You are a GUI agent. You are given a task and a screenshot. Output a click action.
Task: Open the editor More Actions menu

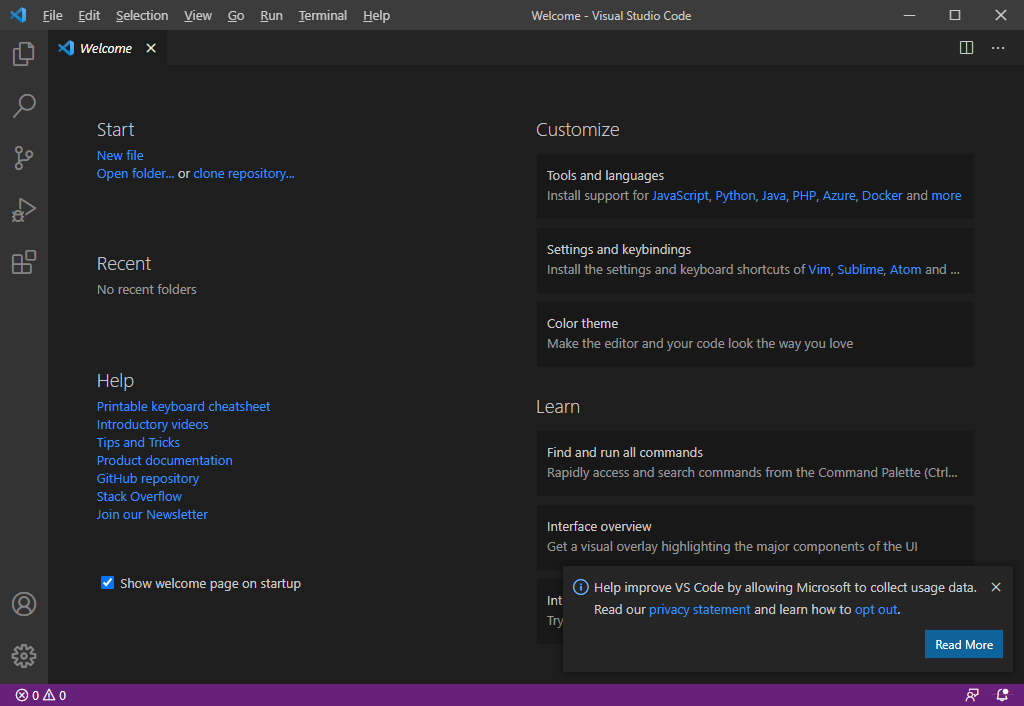(997, 47)
